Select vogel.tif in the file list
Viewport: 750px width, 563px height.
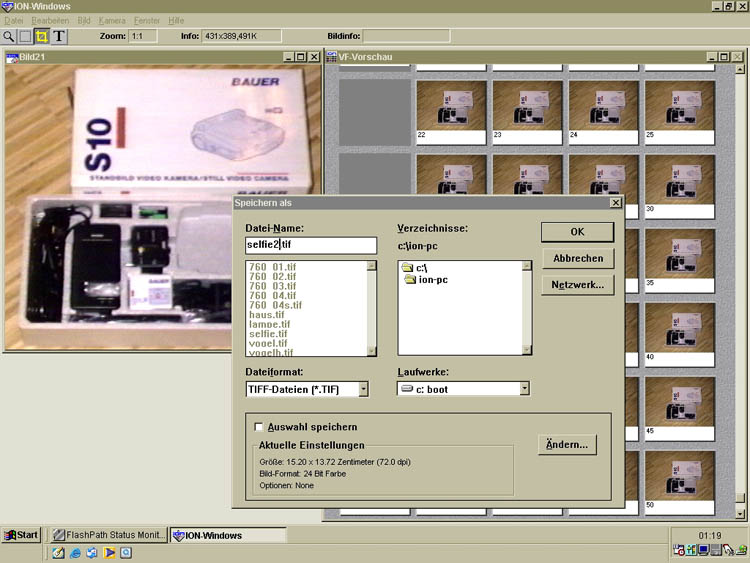(268, 343)
